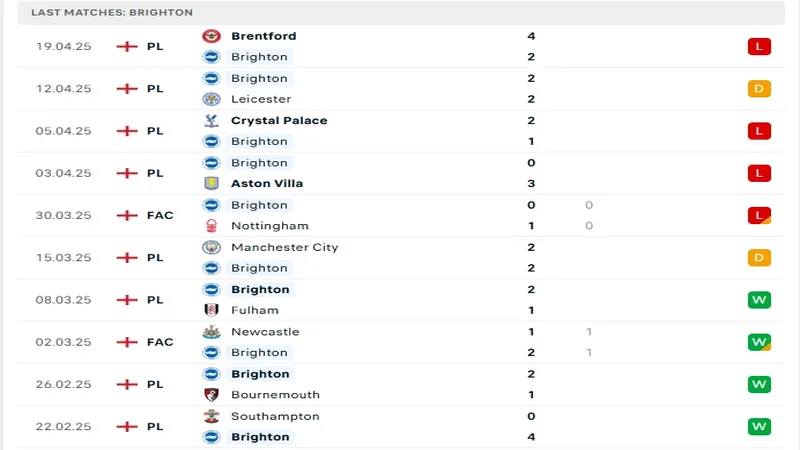
Task: Select the 02.03.25 FAC match row date
Action: [x=63, y=342]
